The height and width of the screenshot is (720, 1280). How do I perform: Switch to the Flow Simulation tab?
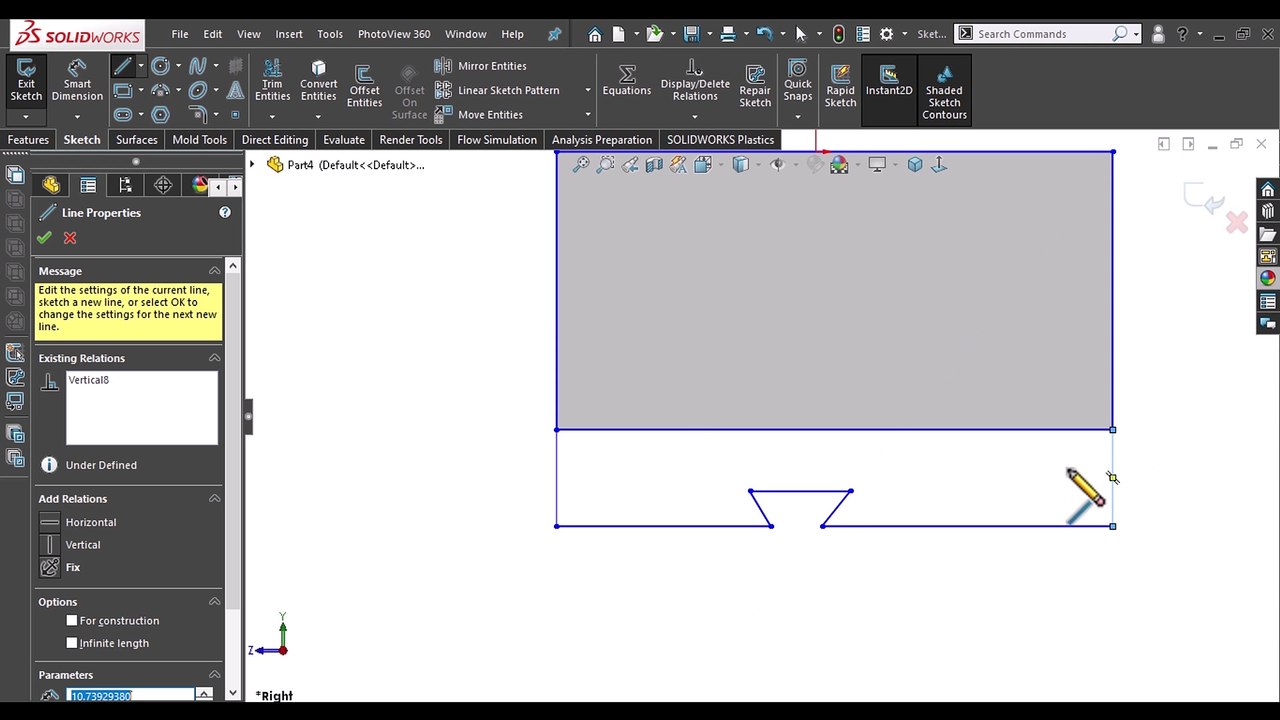pyautogui.click(x=497, y=140)
